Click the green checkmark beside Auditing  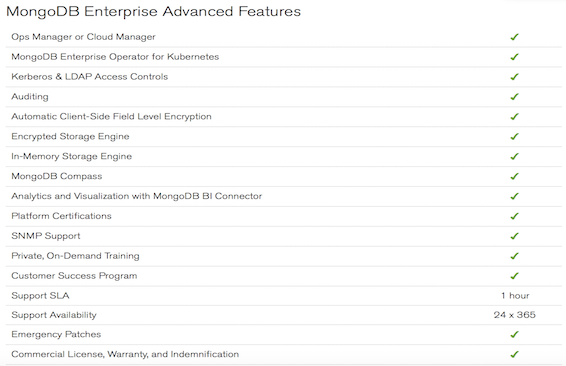point(514,96)
